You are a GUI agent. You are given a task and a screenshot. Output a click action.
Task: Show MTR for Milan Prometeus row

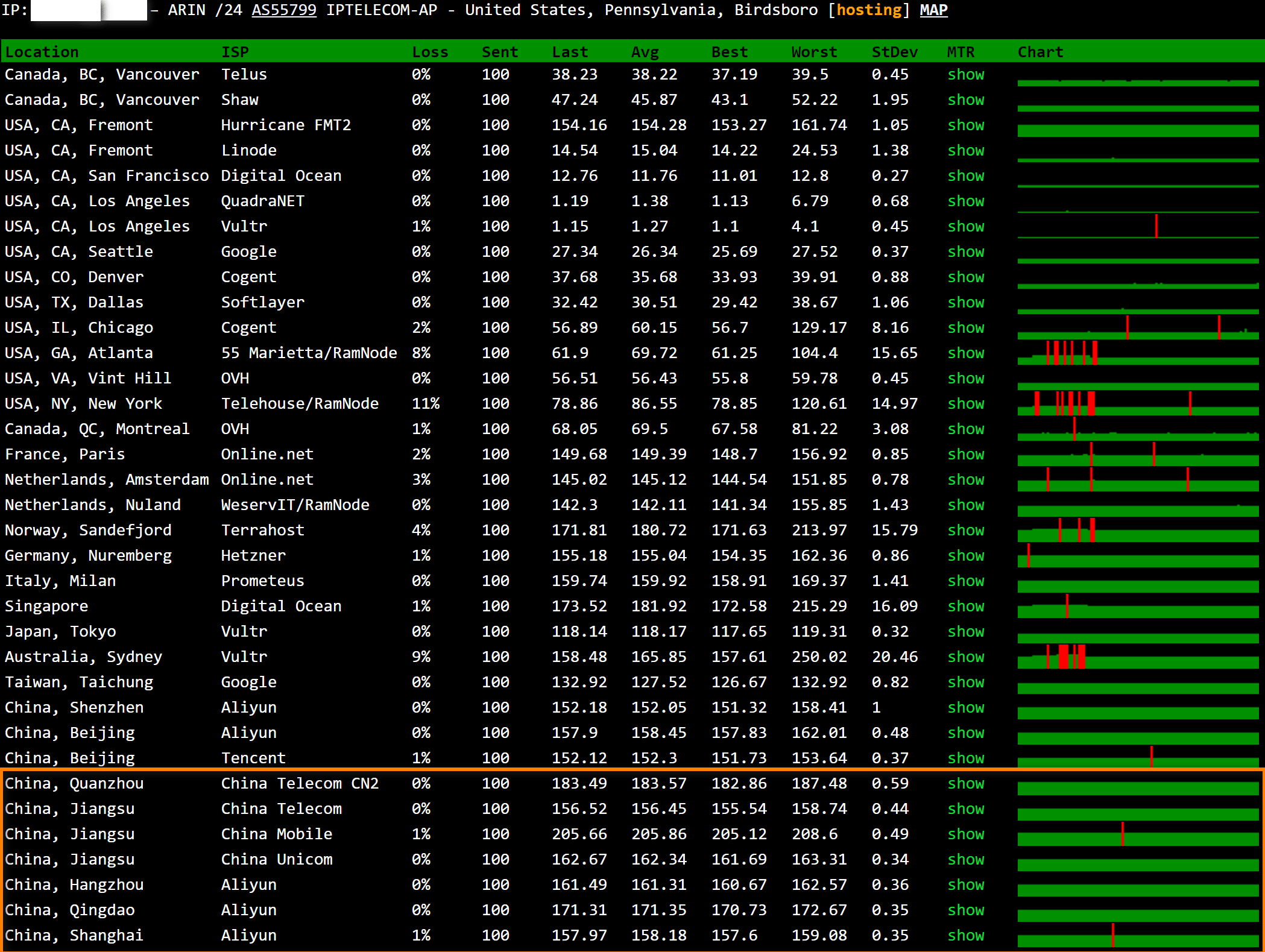965,581
